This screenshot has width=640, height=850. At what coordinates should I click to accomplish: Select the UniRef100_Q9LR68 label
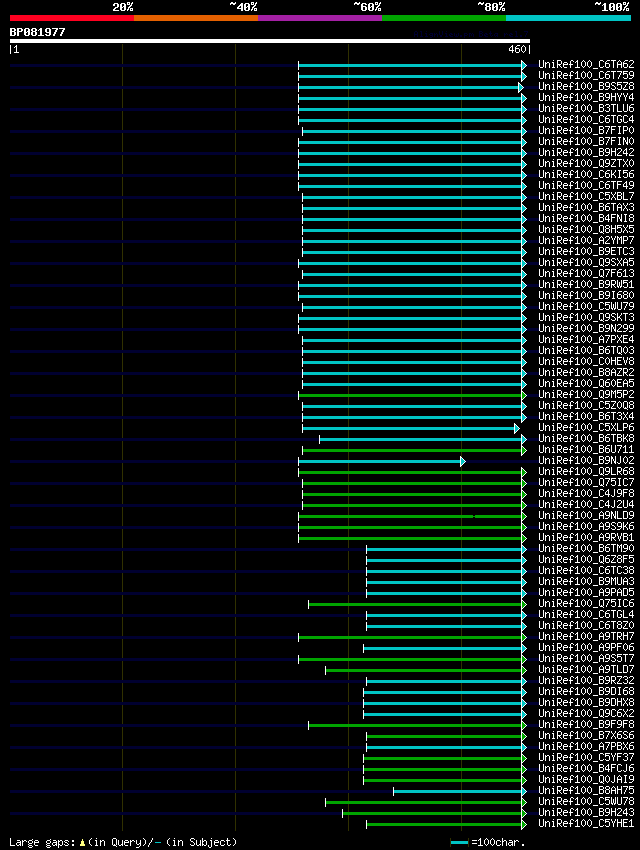coord(586,472)
